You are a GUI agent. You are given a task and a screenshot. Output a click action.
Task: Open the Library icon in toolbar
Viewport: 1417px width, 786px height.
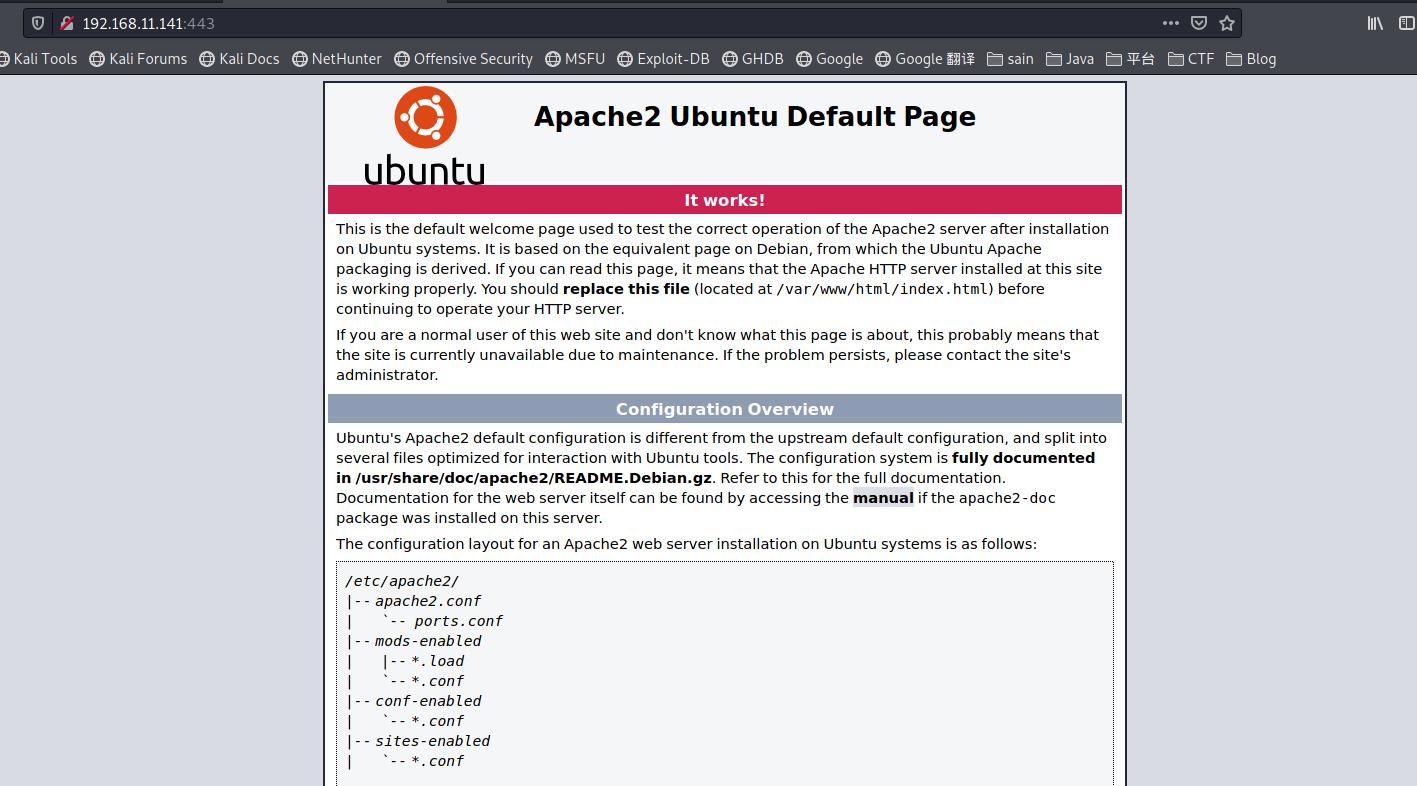[1375, 23]
